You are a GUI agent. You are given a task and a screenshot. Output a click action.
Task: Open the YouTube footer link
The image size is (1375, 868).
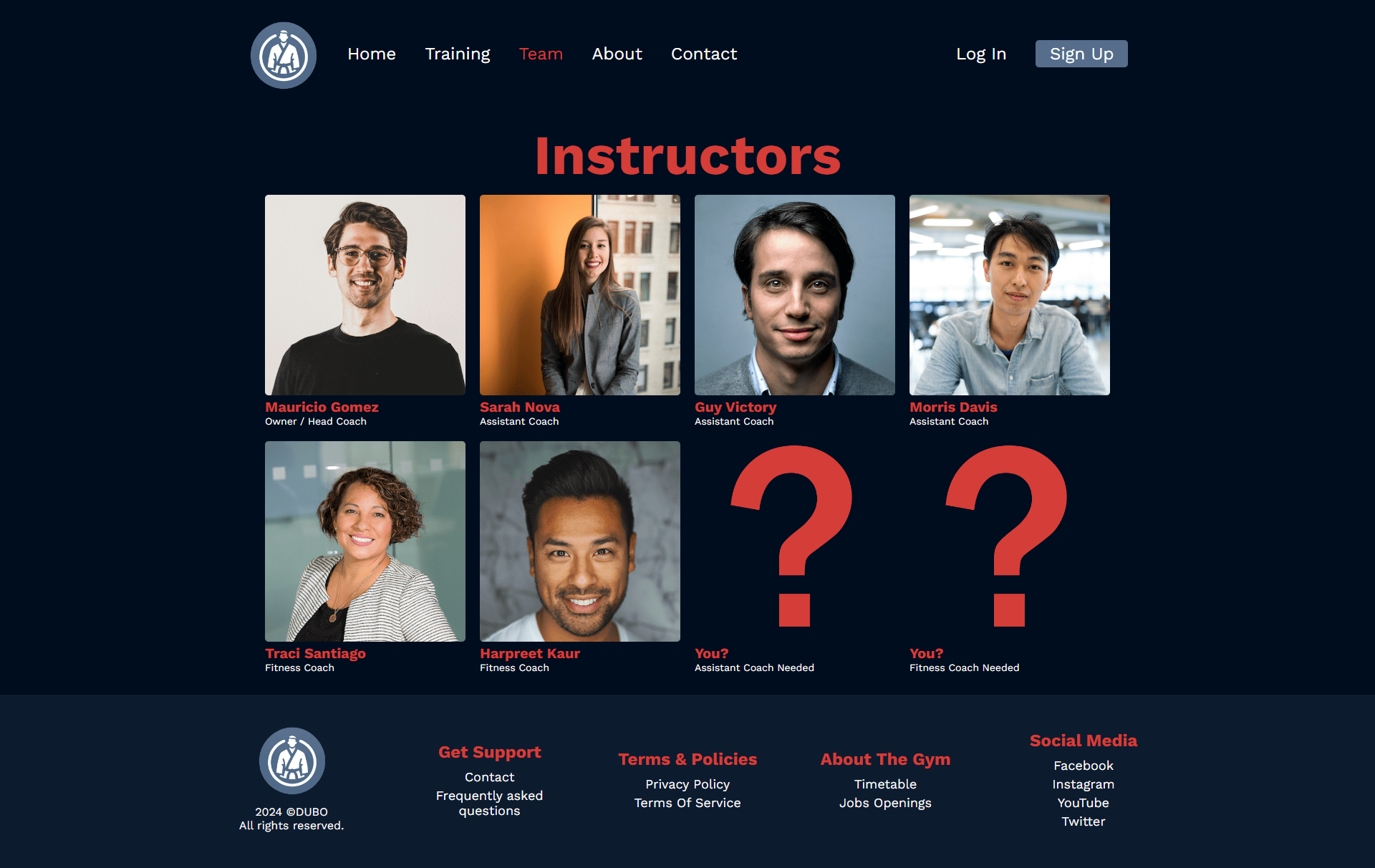(1084, 803)
